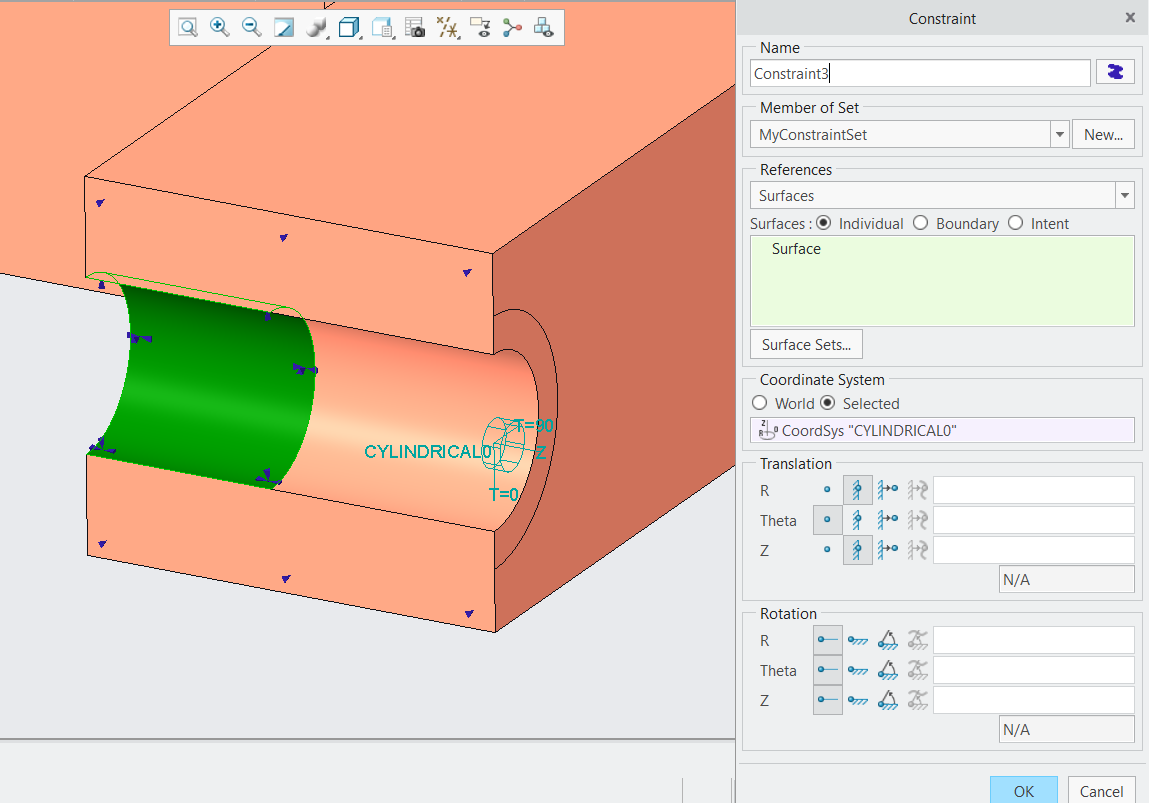This screenshot has width=1149, height=803.
Task: Select the Zoom In magnifier tool
Action: [220, 27]
